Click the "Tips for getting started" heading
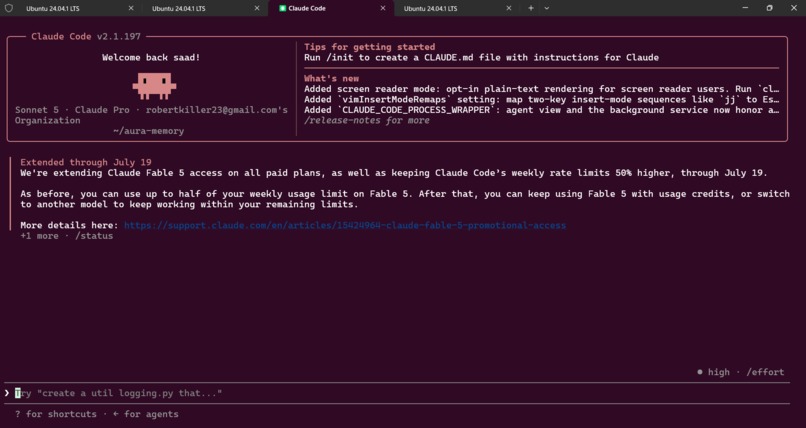 point(370,47)
